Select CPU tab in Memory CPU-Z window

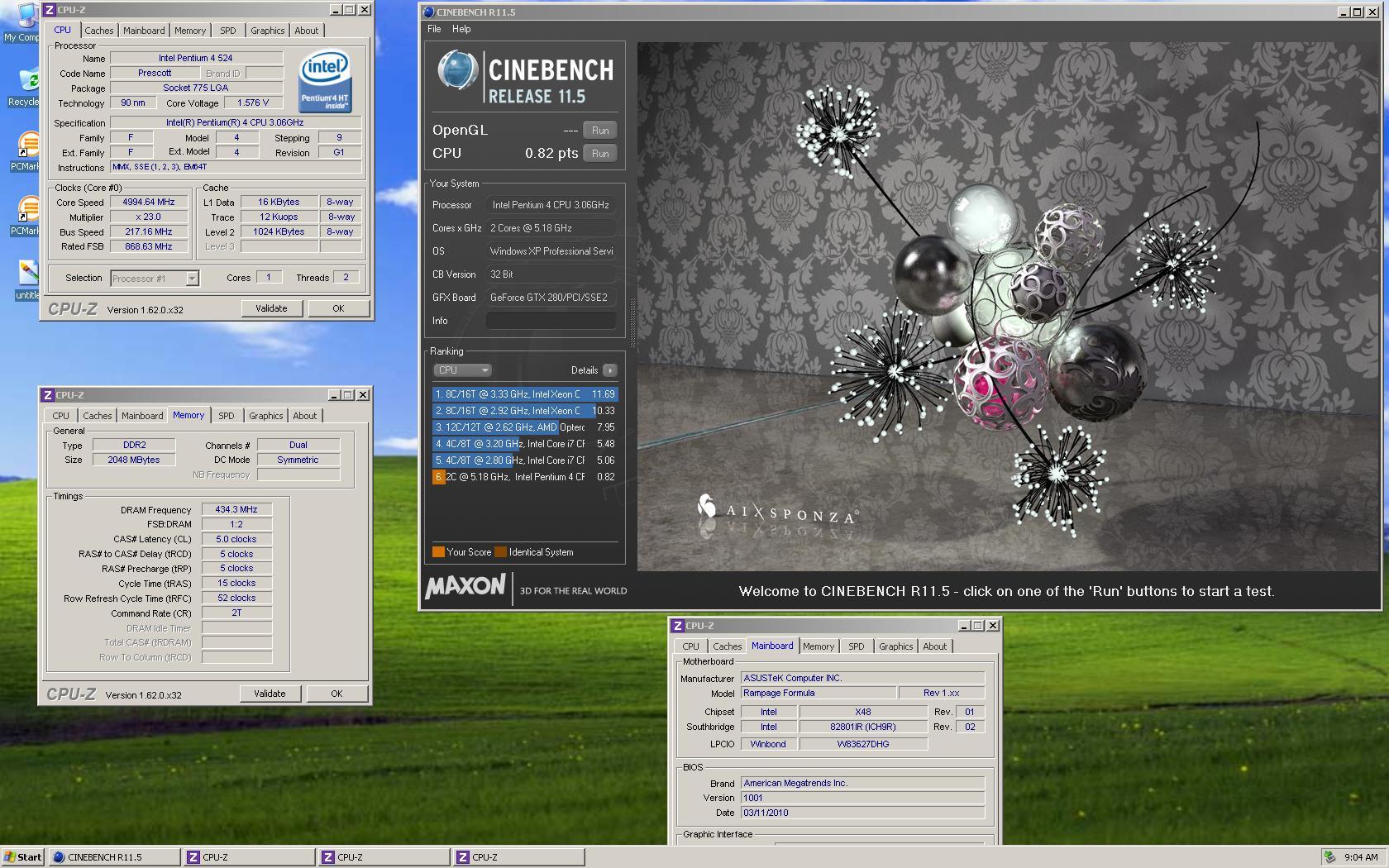61,416
